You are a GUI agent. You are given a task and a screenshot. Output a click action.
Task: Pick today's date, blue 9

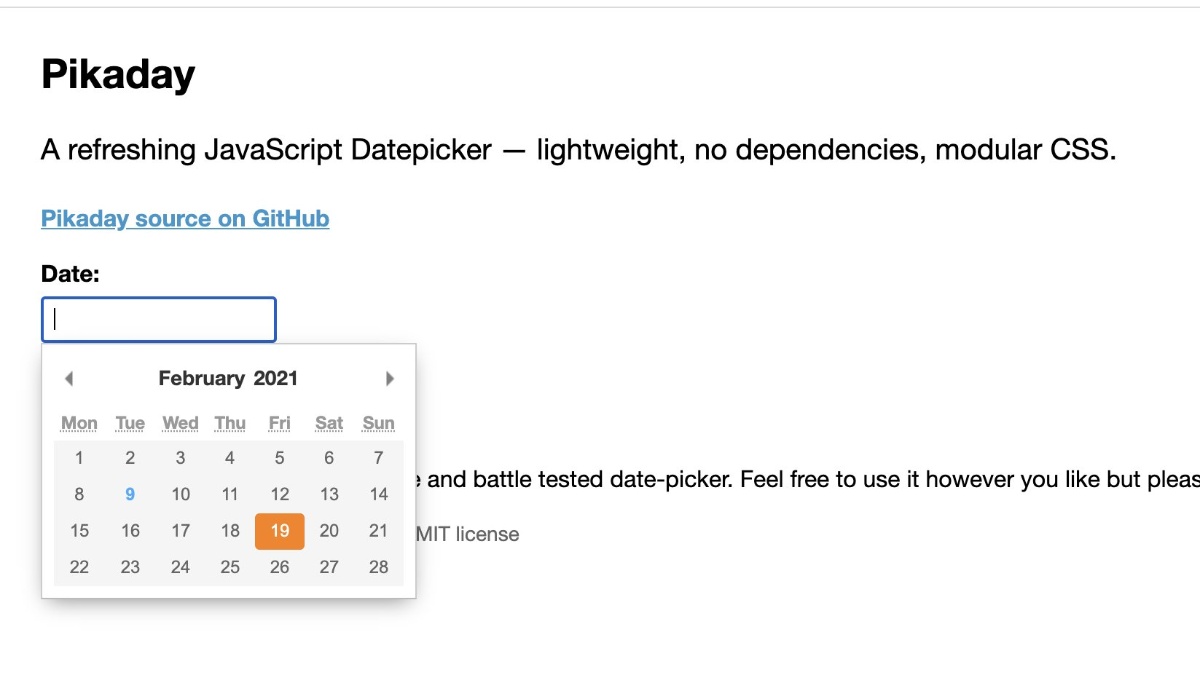click(x=130, y=495)
